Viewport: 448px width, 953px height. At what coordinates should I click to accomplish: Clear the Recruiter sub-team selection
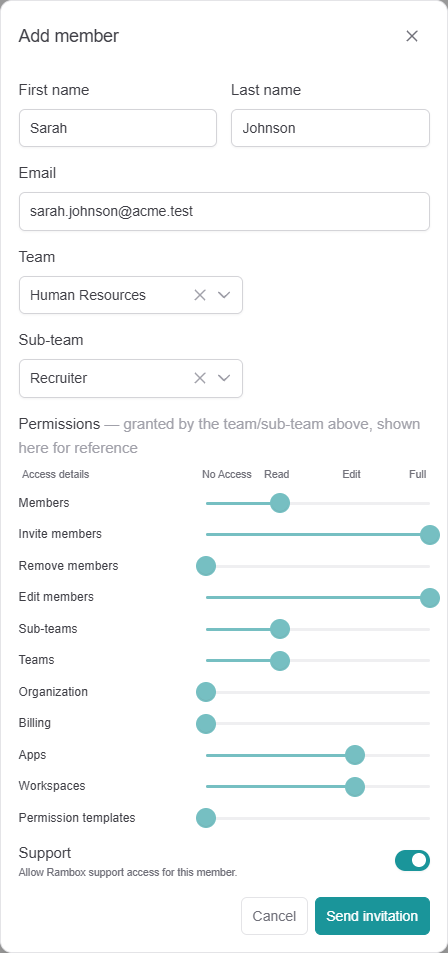tap(200, 378)
